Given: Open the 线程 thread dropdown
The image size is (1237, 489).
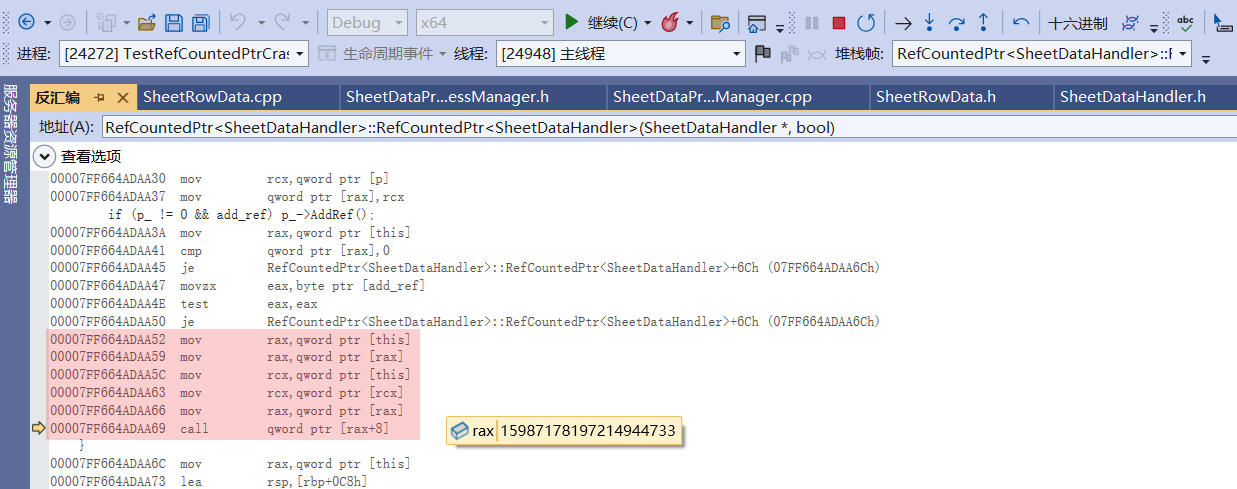Looking at the screenshot, I should point(620,53).
